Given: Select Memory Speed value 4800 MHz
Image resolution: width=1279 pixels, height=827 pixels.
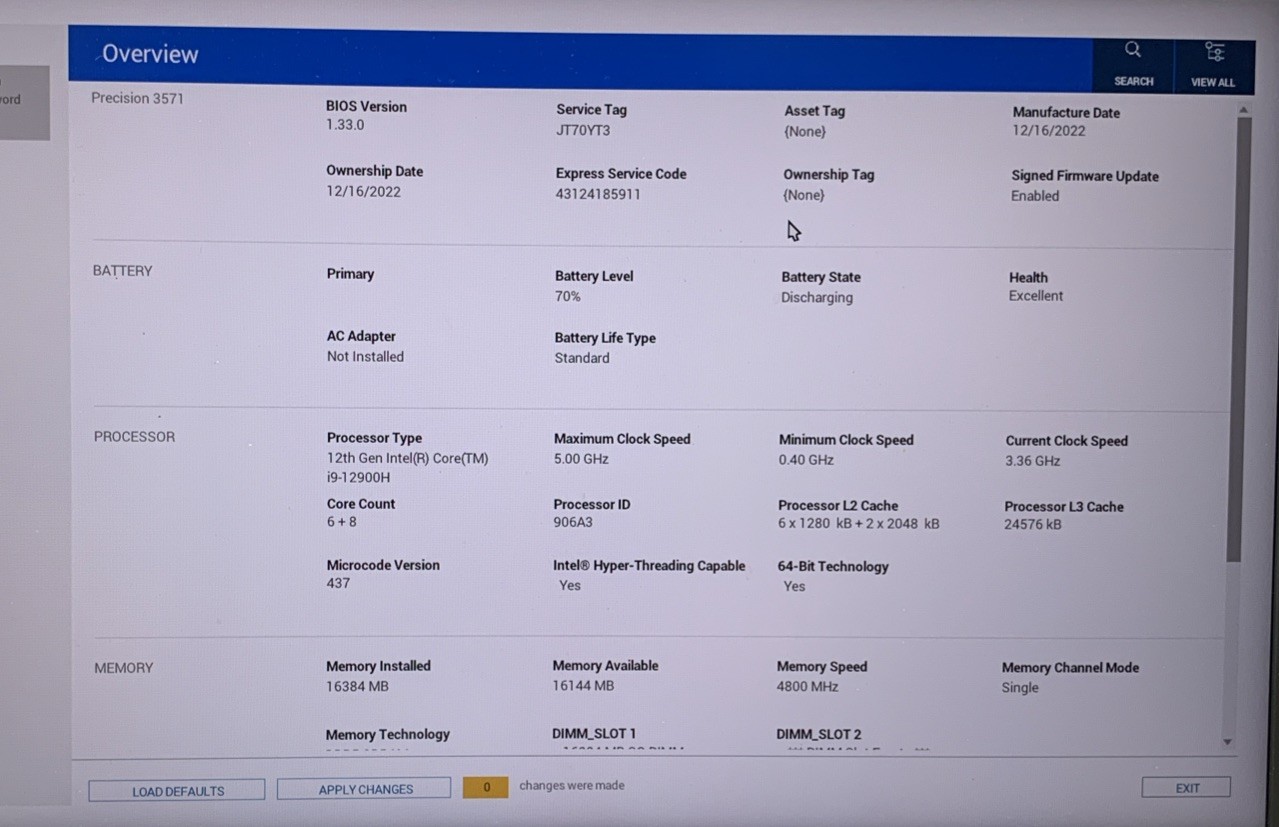Looking at the screenshot, I should tap(807, 687).
